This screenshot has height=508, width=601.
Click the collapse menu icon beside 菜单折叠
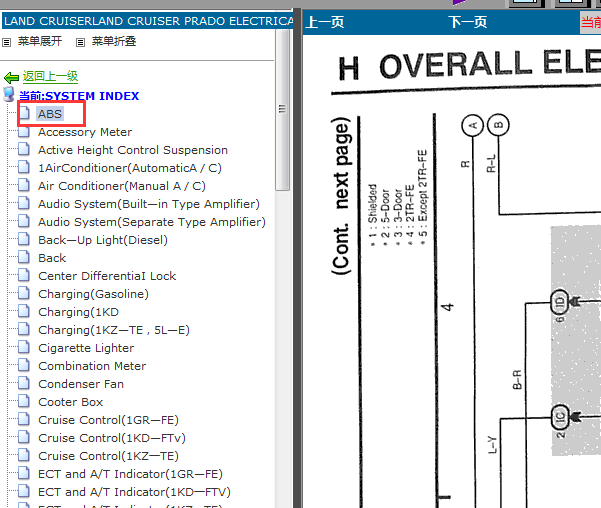80,42
